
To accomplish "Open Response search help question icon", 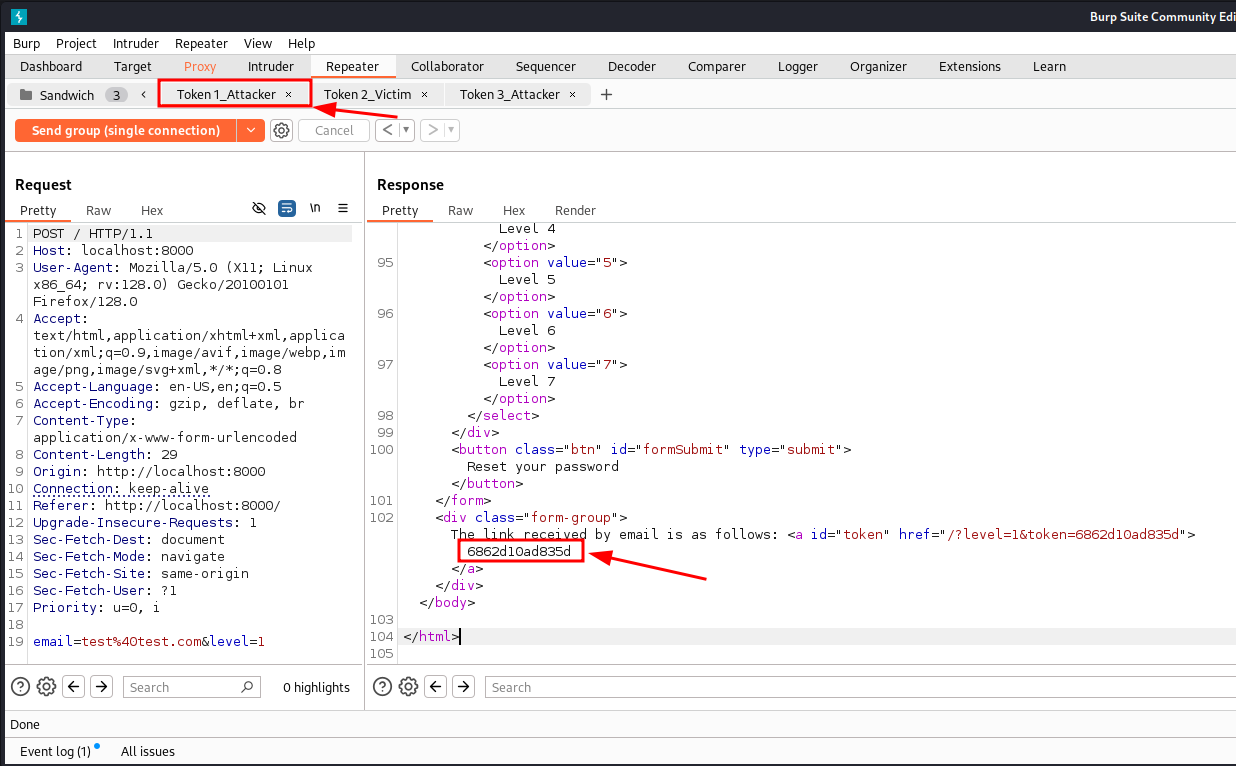I will click(382, 687).
